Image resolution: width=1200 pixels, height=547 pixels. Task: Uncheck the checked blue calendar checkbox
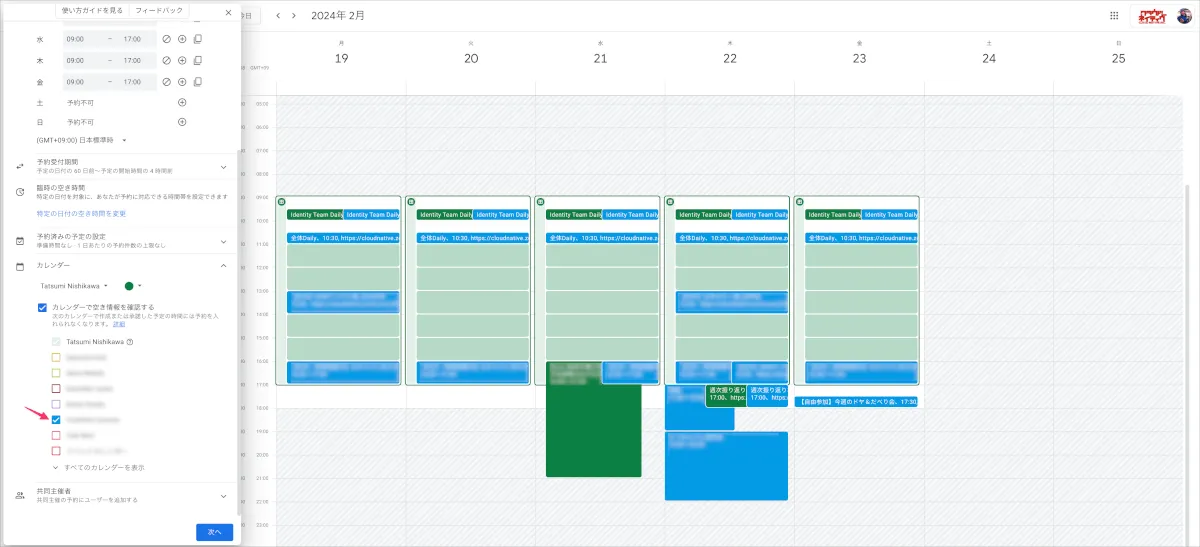[56, 420]
